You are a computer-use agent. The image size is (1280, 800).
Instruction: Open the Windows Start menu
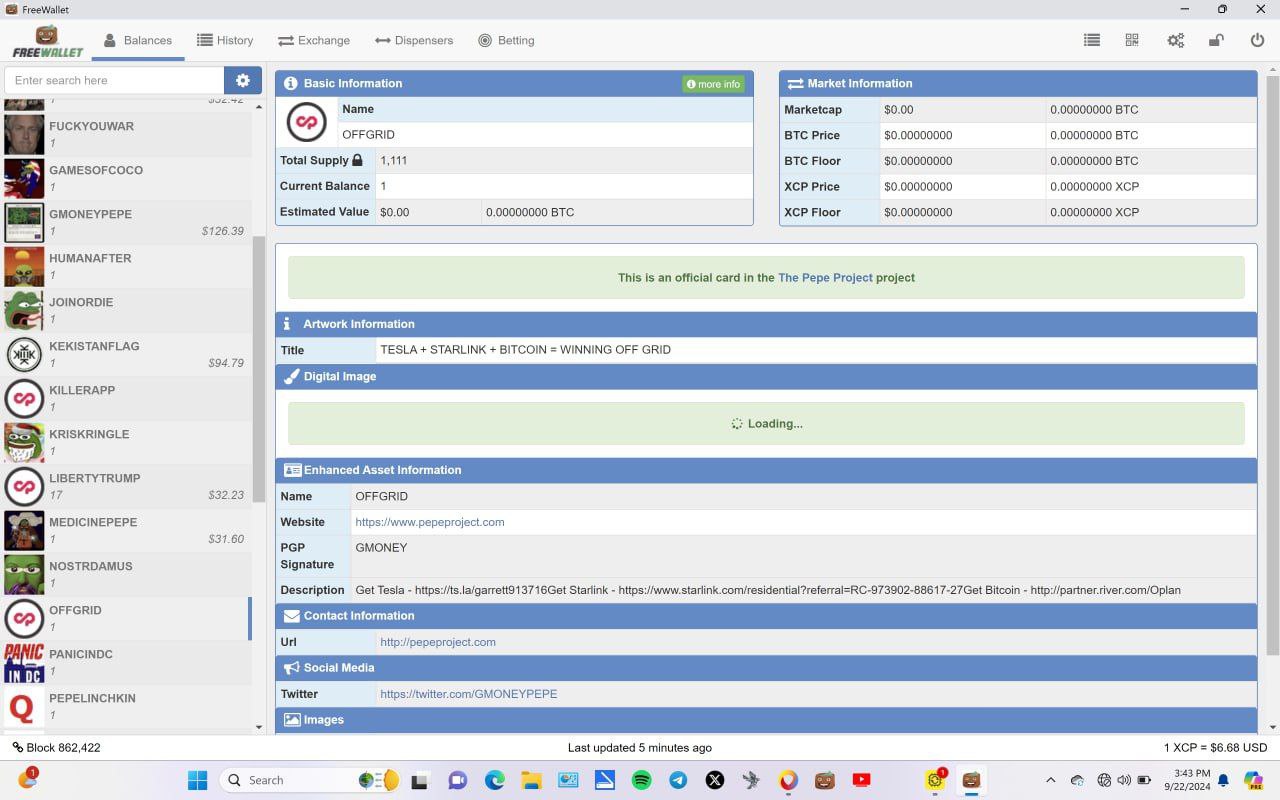pos(198,780)
